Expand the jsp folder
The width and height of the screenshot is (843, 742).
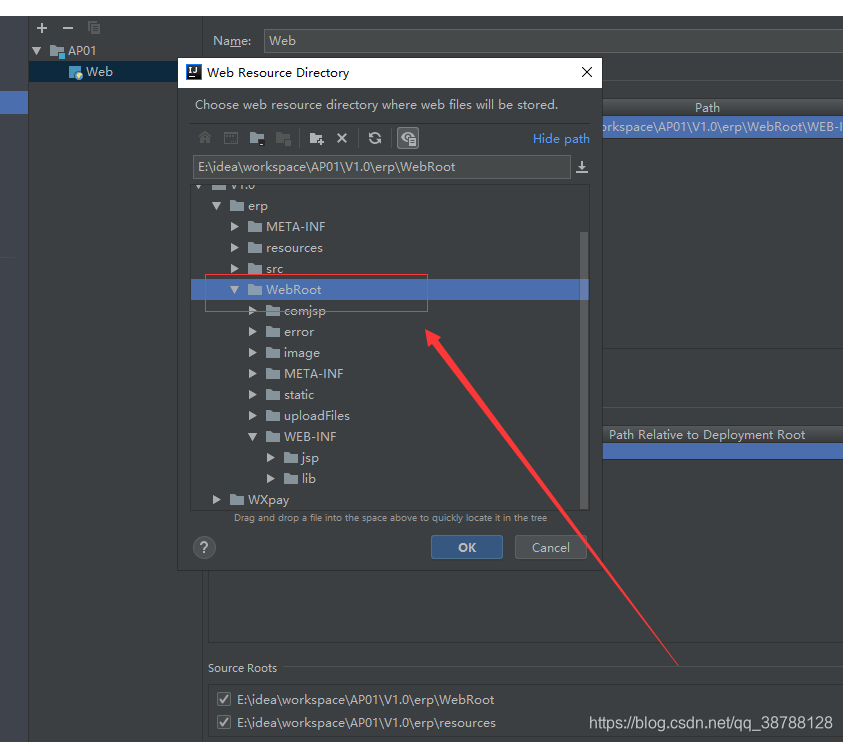pyautogui.click(x=271, y=458)
